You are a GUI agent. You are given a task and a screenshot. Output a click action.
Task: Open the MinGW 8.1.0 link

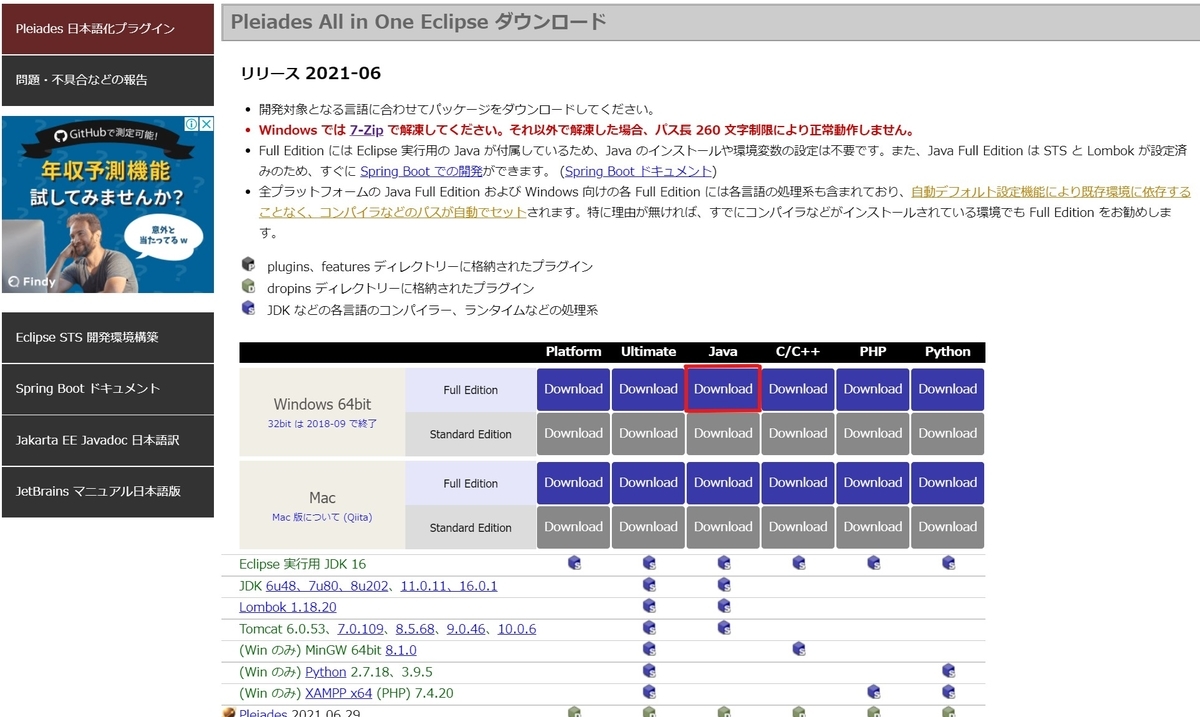click(401, 650)
